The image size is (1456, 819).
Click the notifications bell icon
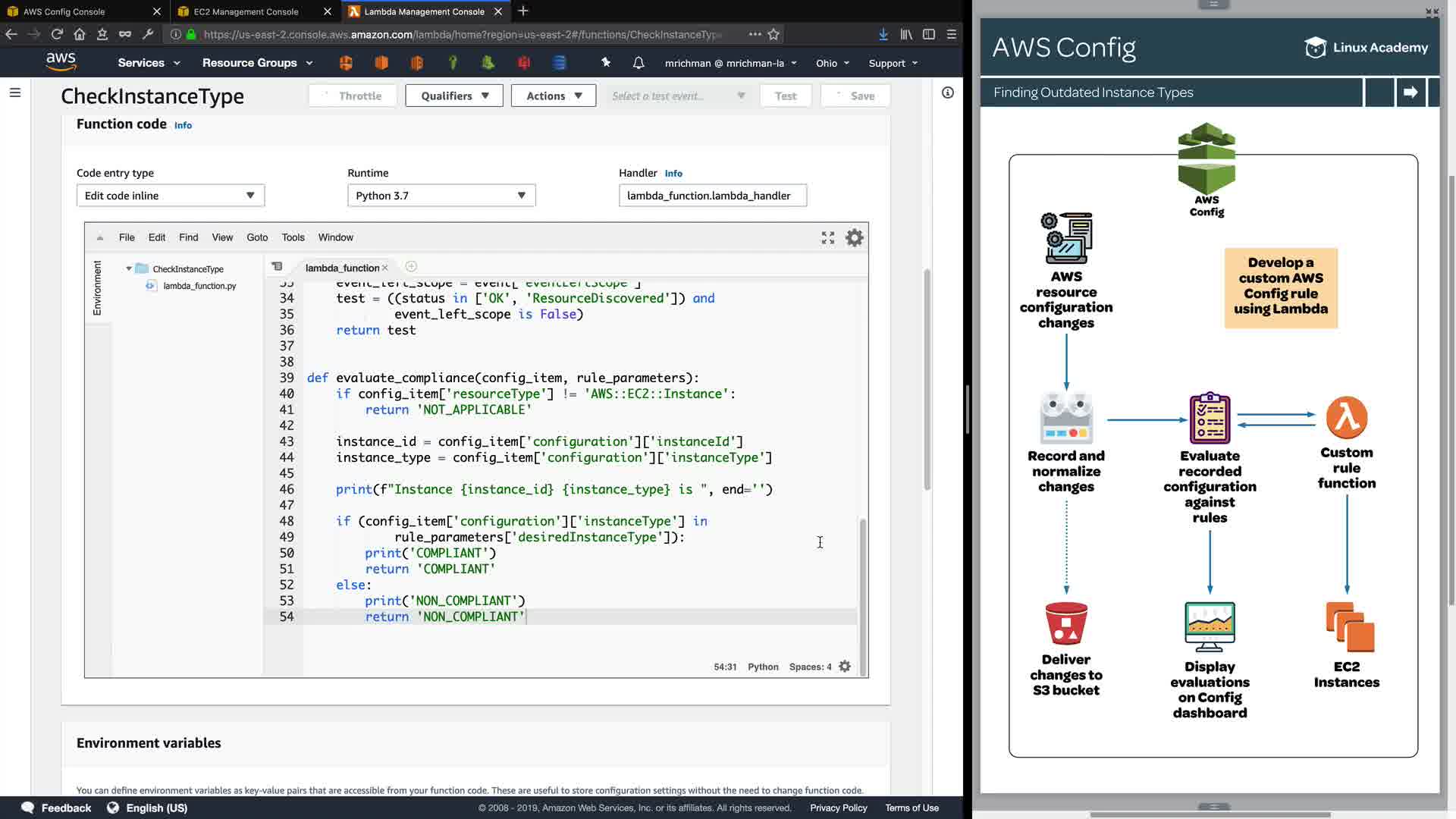[x=639, y=63]
